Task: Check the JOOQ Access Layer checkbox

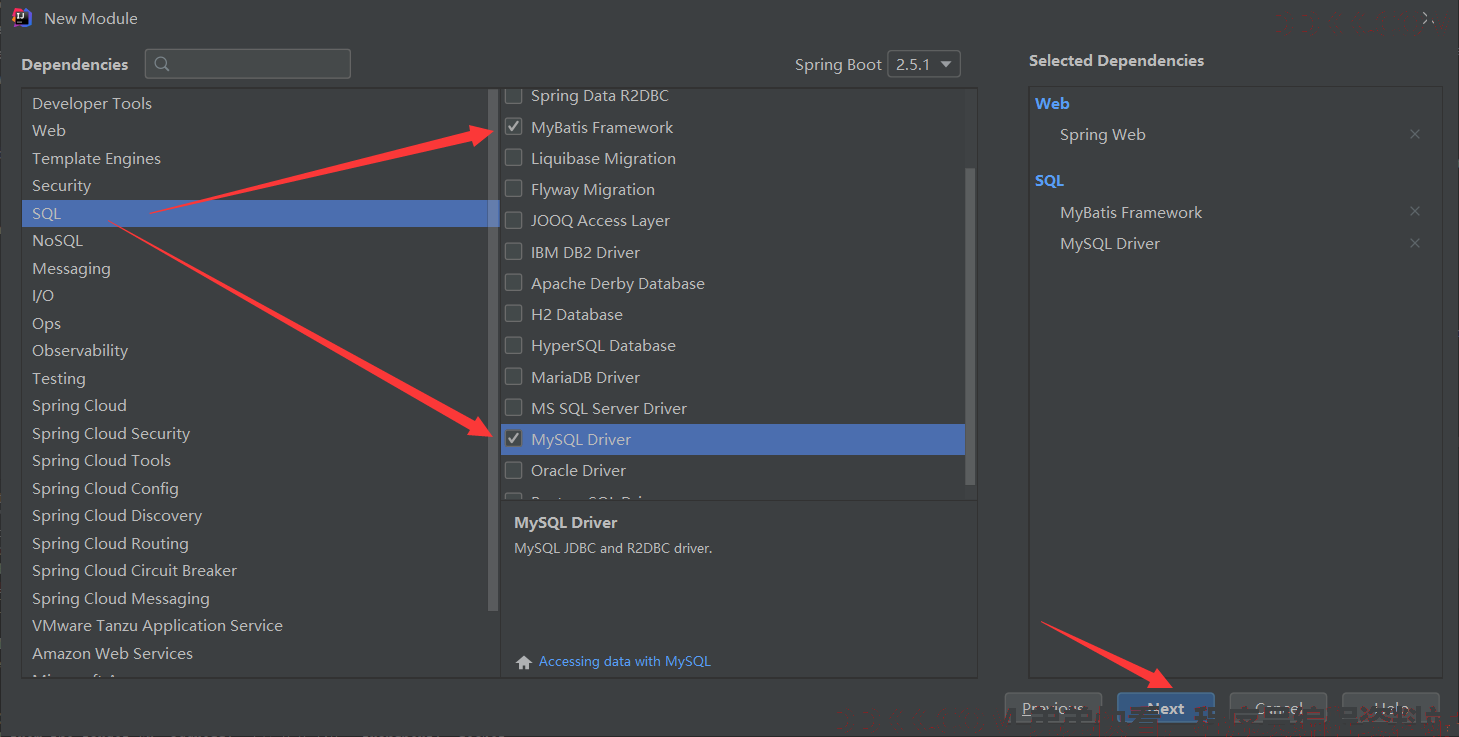Action: pyautogui.click(x=514, y=220)
